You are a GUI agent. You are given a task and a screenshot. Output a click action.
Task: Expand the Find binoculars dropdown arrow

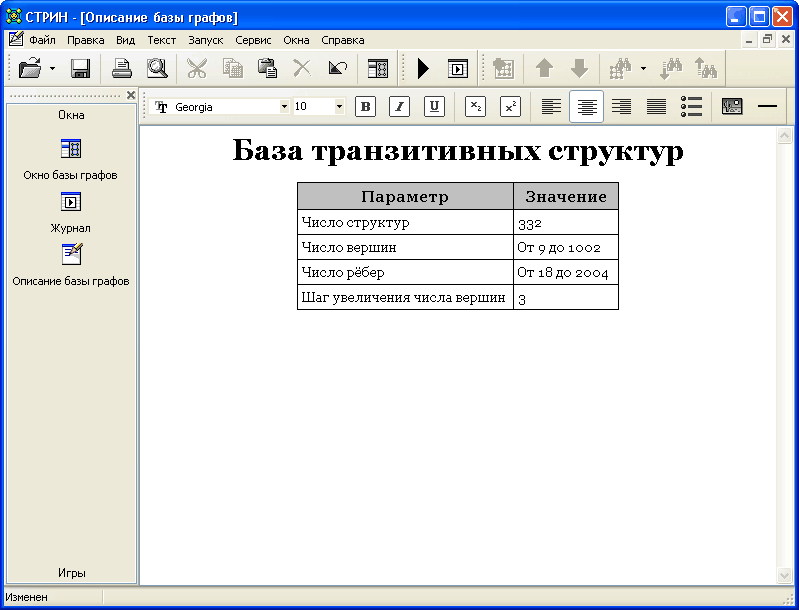[x=643, y=68]
